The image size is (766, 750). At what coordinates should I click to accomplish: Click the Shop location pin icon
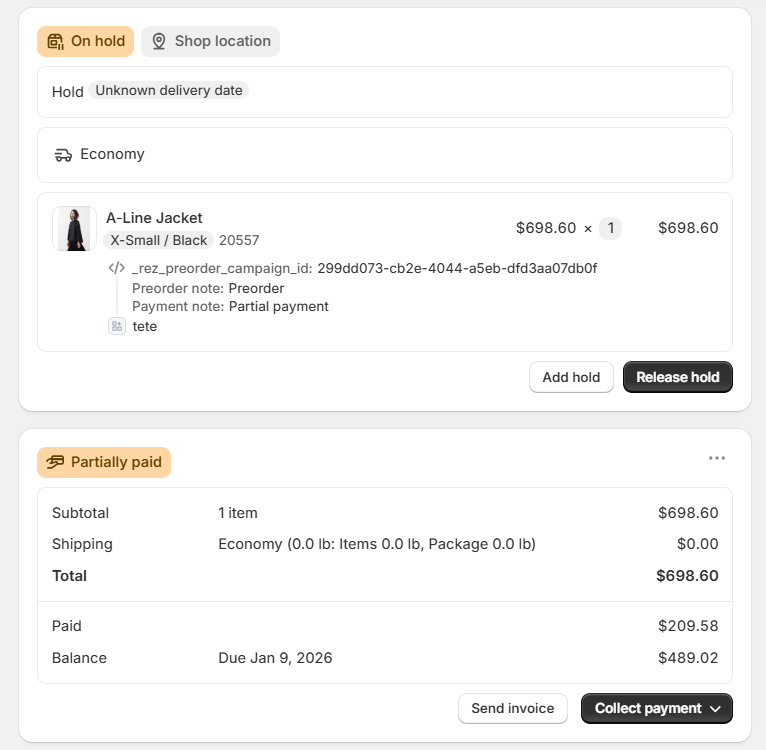[x=159, y=41]
